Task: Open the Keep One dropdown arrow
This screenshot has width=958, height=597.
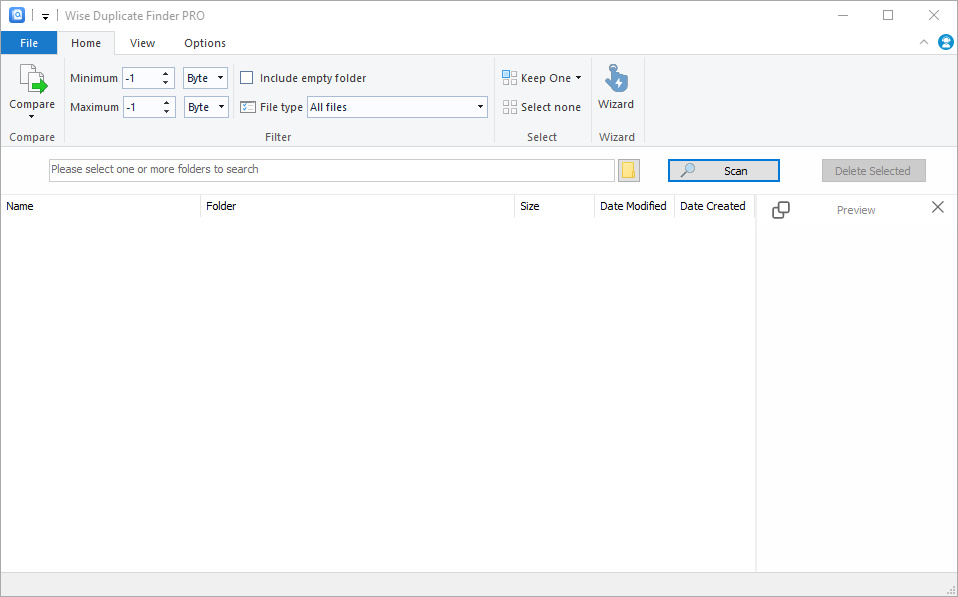Action: pyautogui.click(x=579, y=78)
